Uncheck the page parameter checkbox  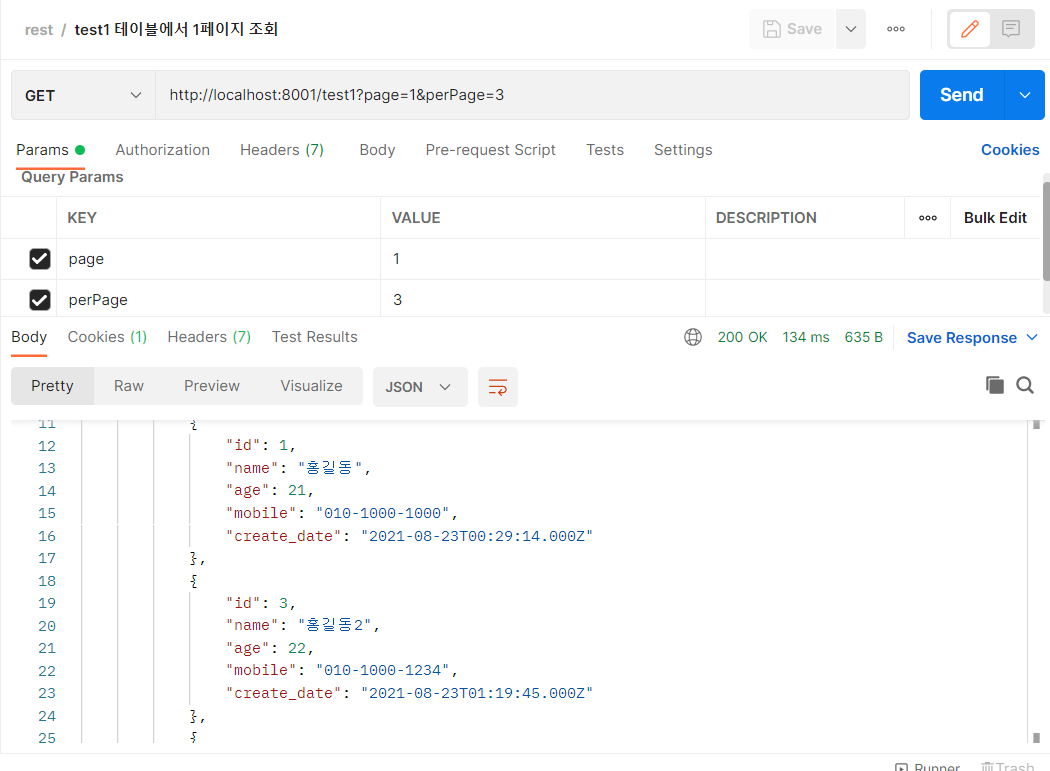pos(40,259)
